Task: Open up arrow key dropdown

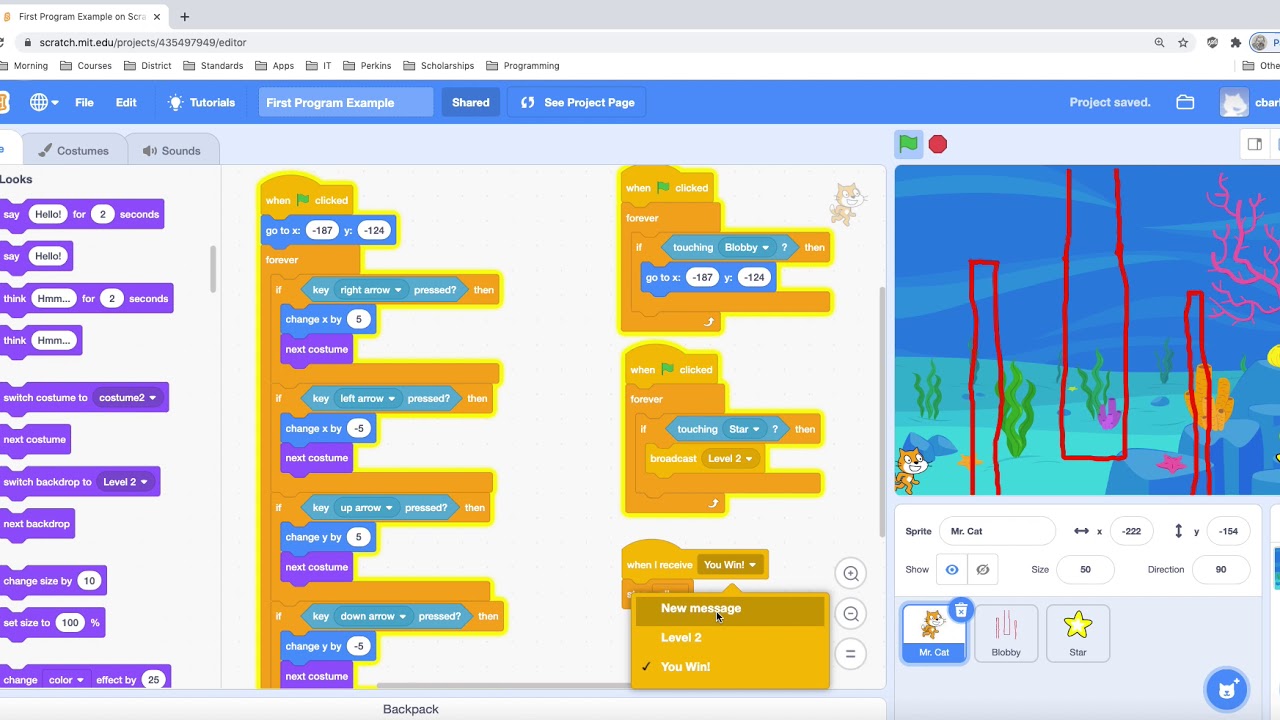Action: pyautogui.click(x=366, y=507)
